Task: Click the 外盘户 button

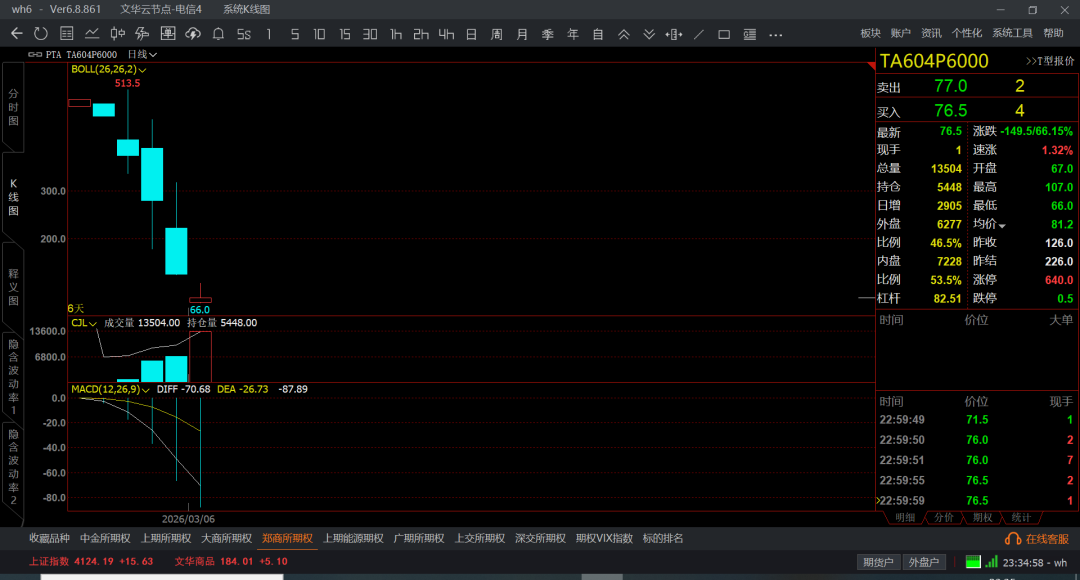Action: pos(924,562)
